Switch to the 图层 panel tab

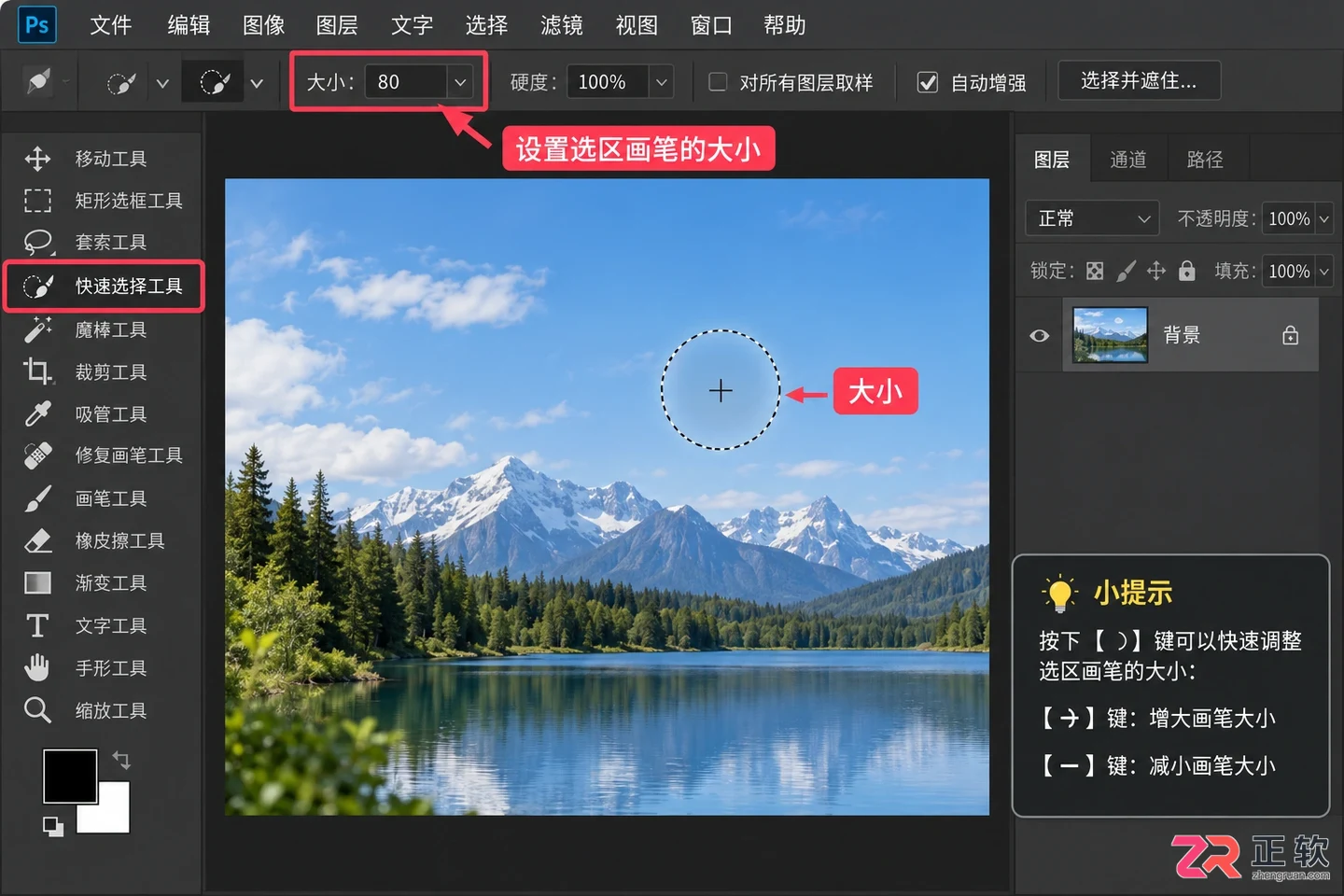tap(1052, 160)
